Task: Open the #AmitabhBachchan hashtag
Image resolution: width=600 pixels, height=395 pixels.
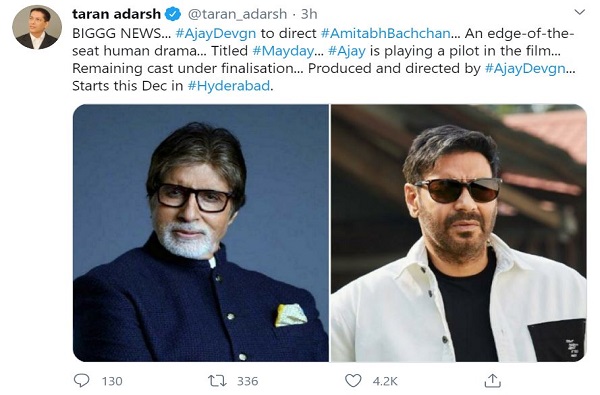Action: point(386,33)
